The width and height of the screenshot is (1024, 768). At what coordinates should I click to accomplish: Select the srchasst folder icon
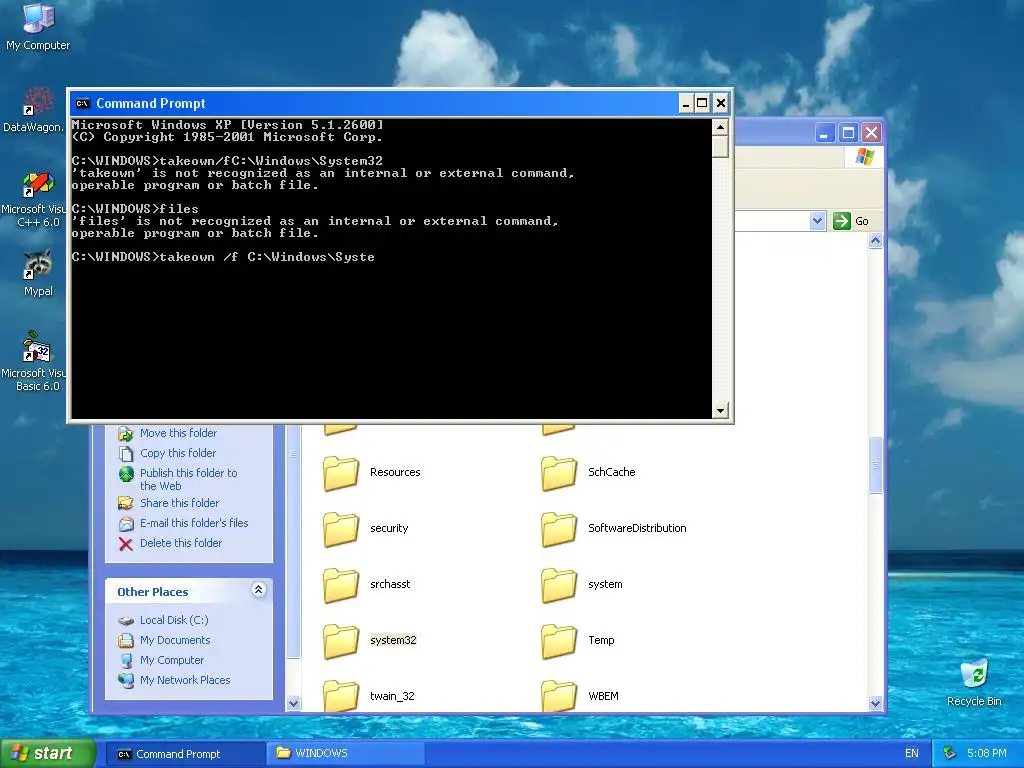(x=340, y=585)
